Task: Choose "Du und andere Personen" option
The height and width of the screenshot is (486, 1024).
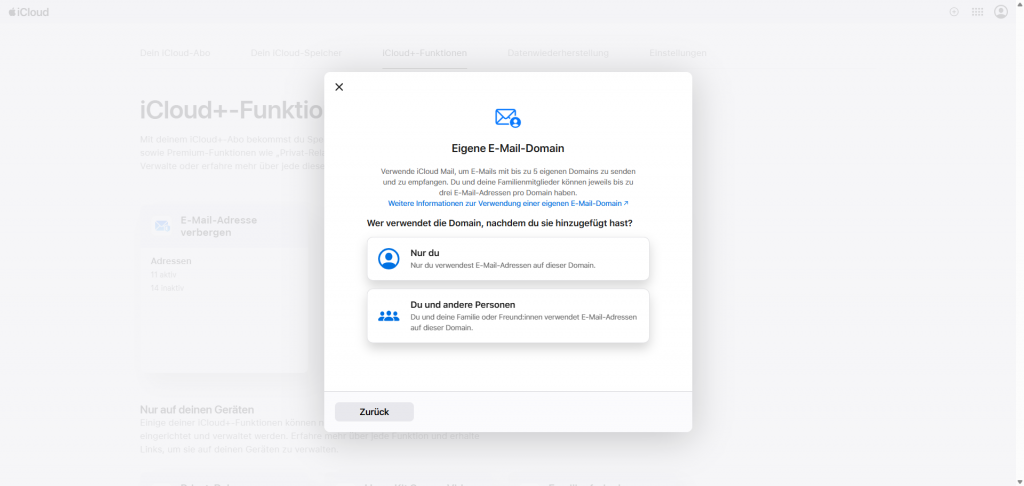Action: click(x=508, y=316)
